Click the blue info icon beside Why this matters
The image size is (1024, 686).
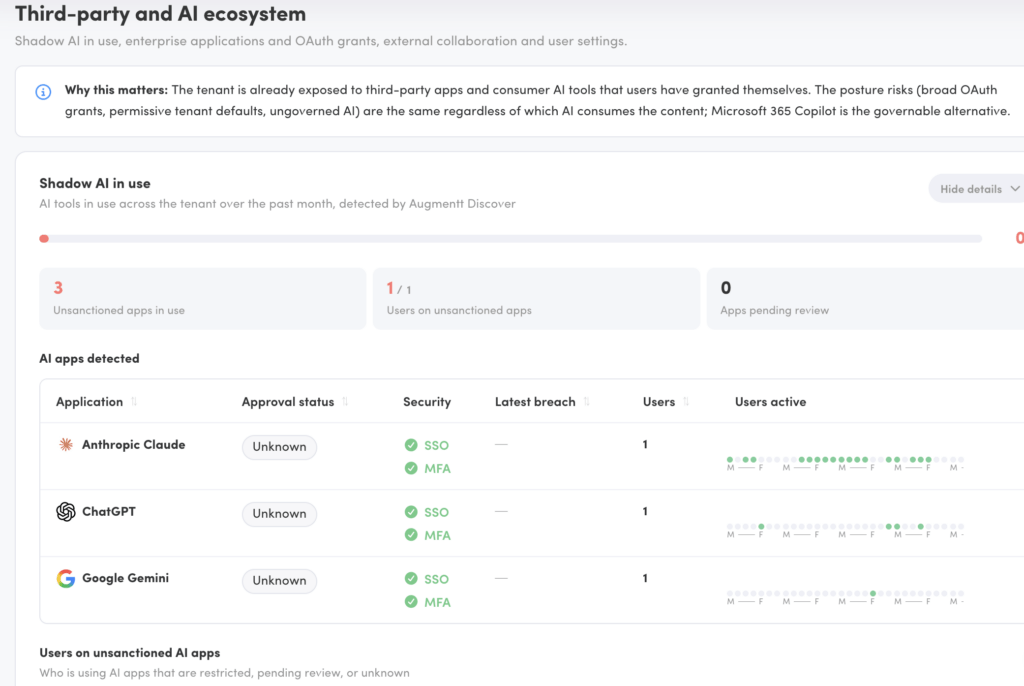pos(43,92)
